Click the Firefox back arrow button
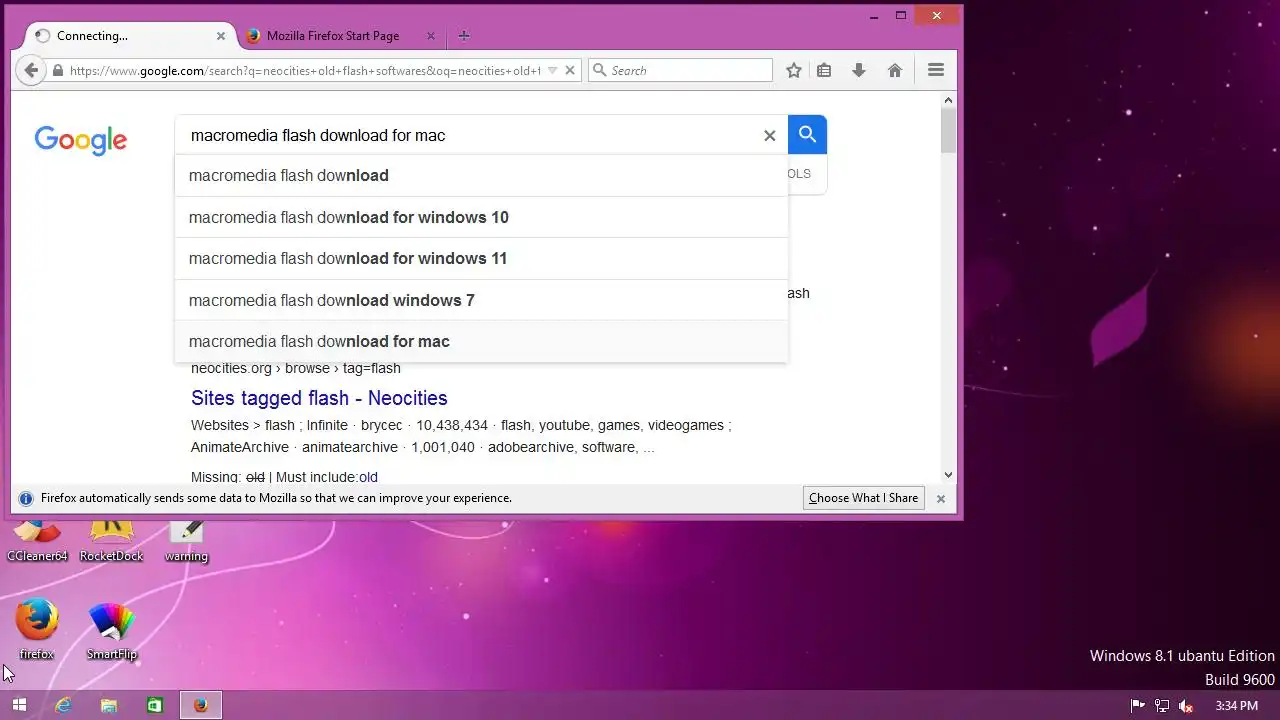This screenshot has height=720, width=1280. 31,70
